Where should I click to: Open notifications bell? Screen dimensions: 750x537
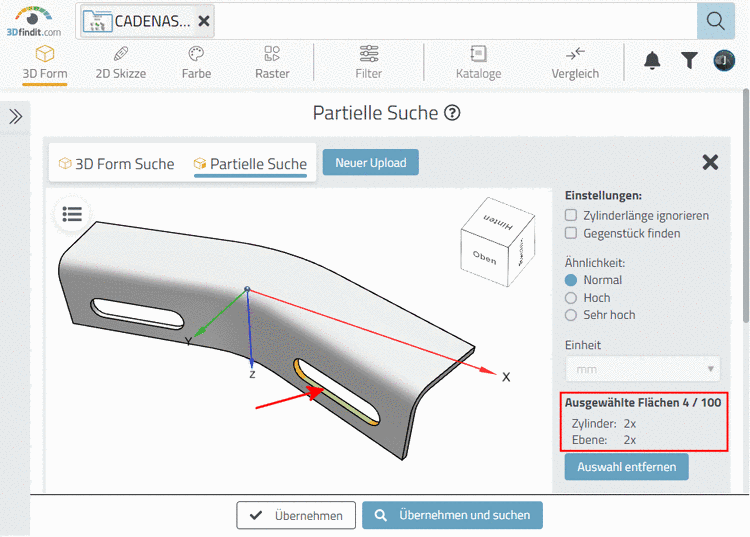coord(652,61)
